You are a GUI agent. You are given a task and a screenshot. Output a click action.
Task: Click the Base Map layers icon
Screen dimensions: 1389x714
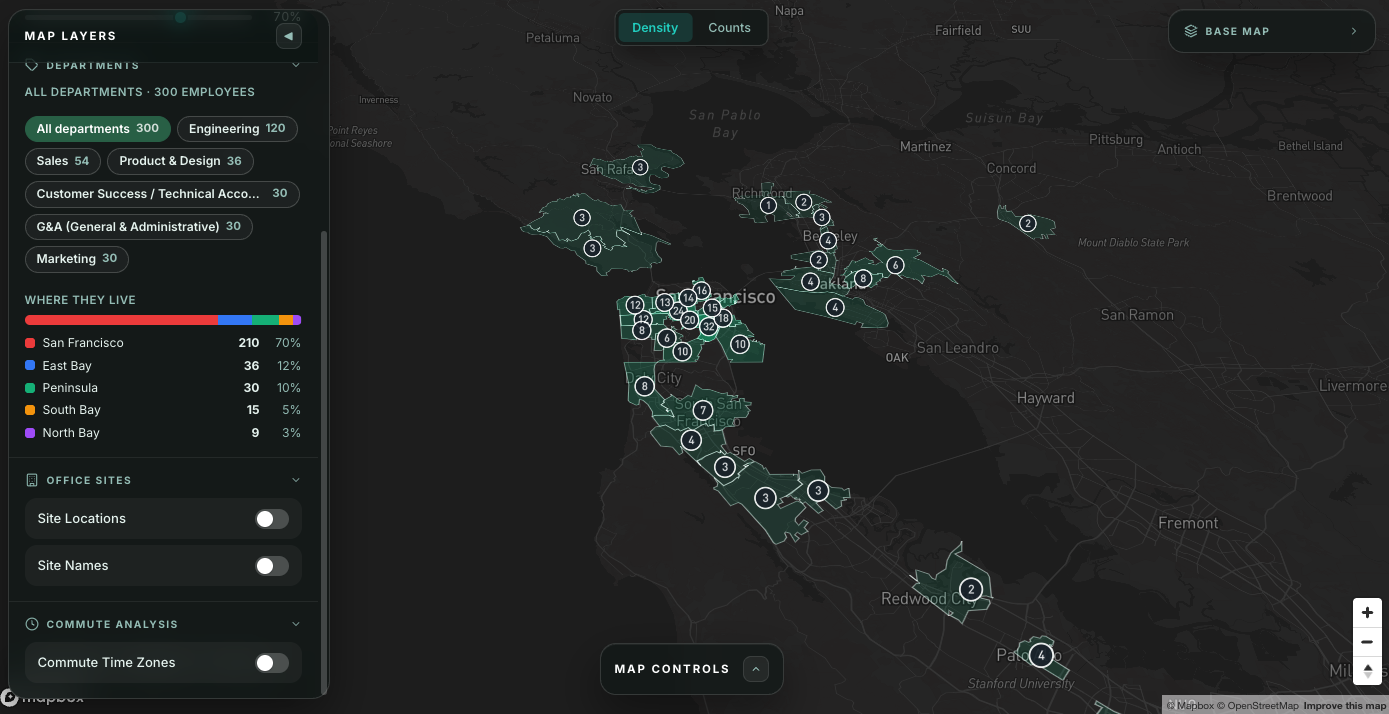(1191, 31)
